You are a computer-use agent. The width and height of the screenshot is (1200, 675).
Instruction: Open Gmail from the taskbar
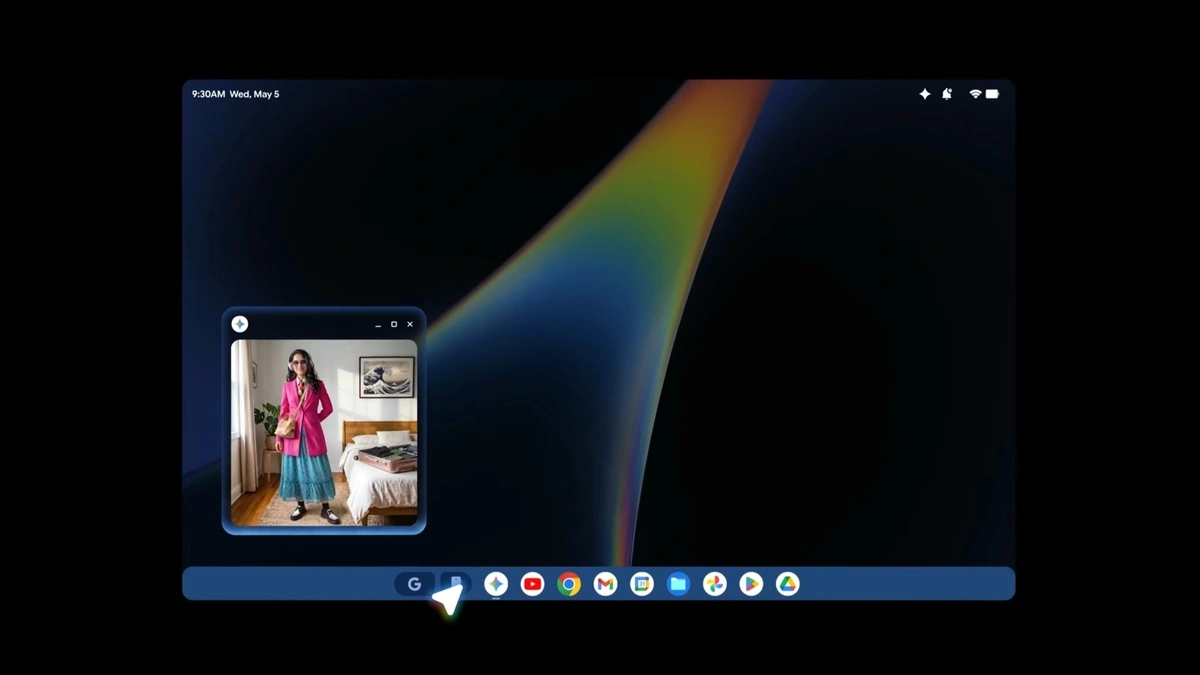[605, 584]
